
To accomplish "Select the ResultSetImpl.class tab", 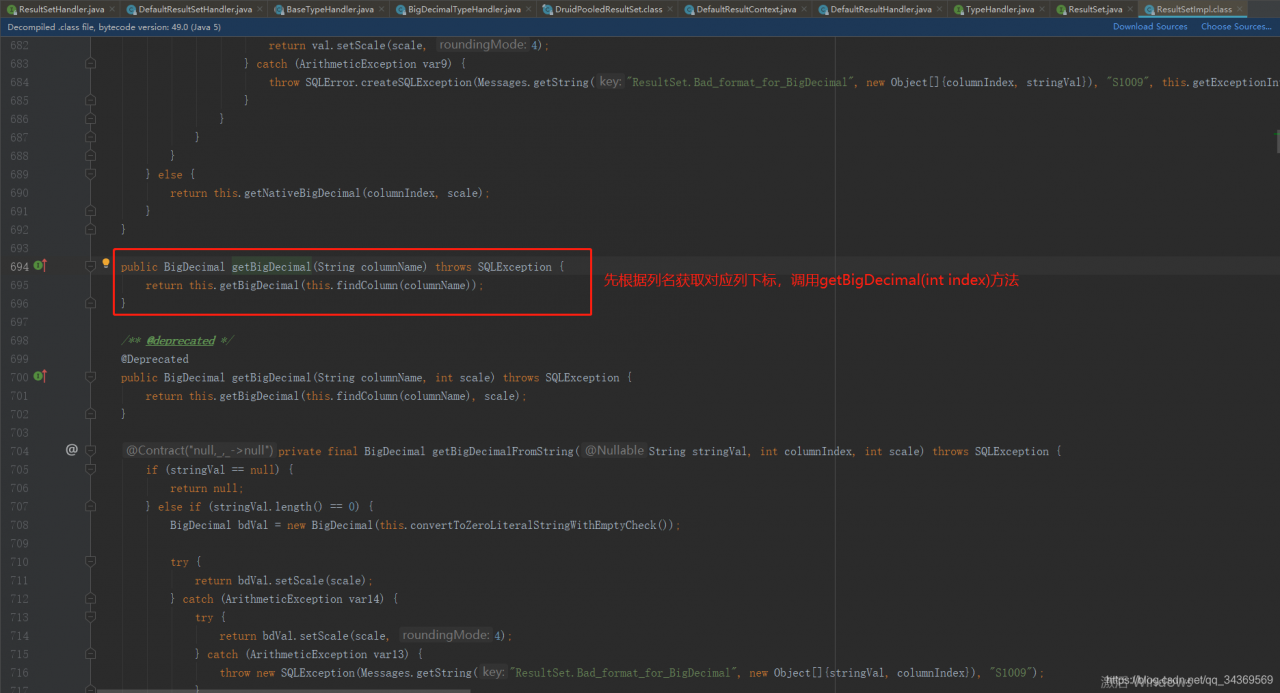I will 1194,9.
